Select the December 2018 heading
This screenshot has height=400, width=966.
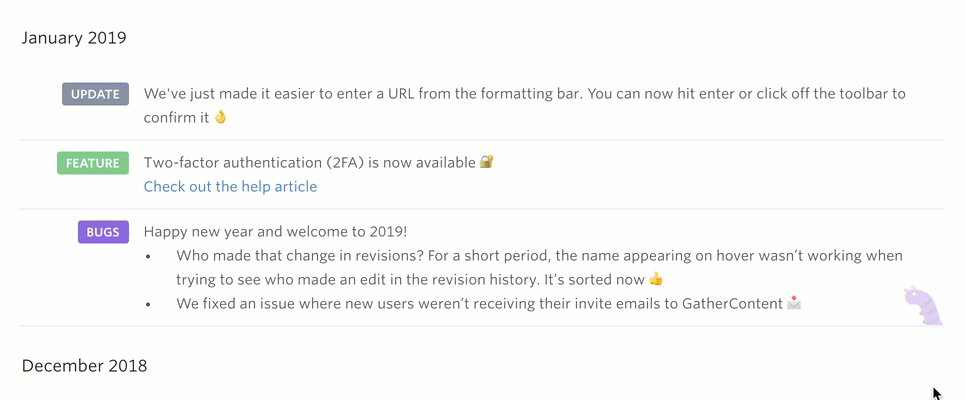click(84, 365)
